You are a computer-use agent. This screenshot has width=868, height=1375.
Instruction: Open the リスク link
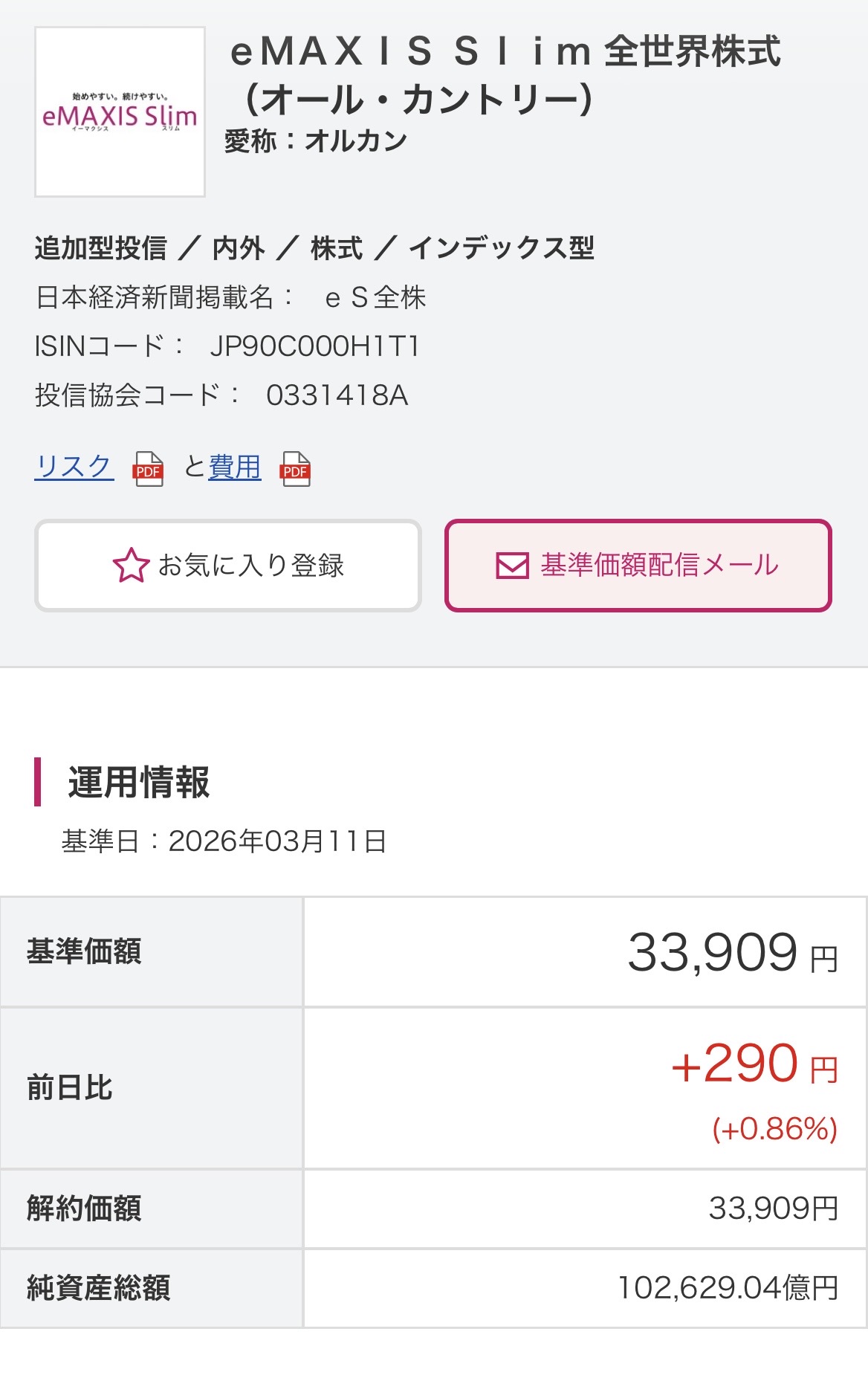tap(74, 467)
